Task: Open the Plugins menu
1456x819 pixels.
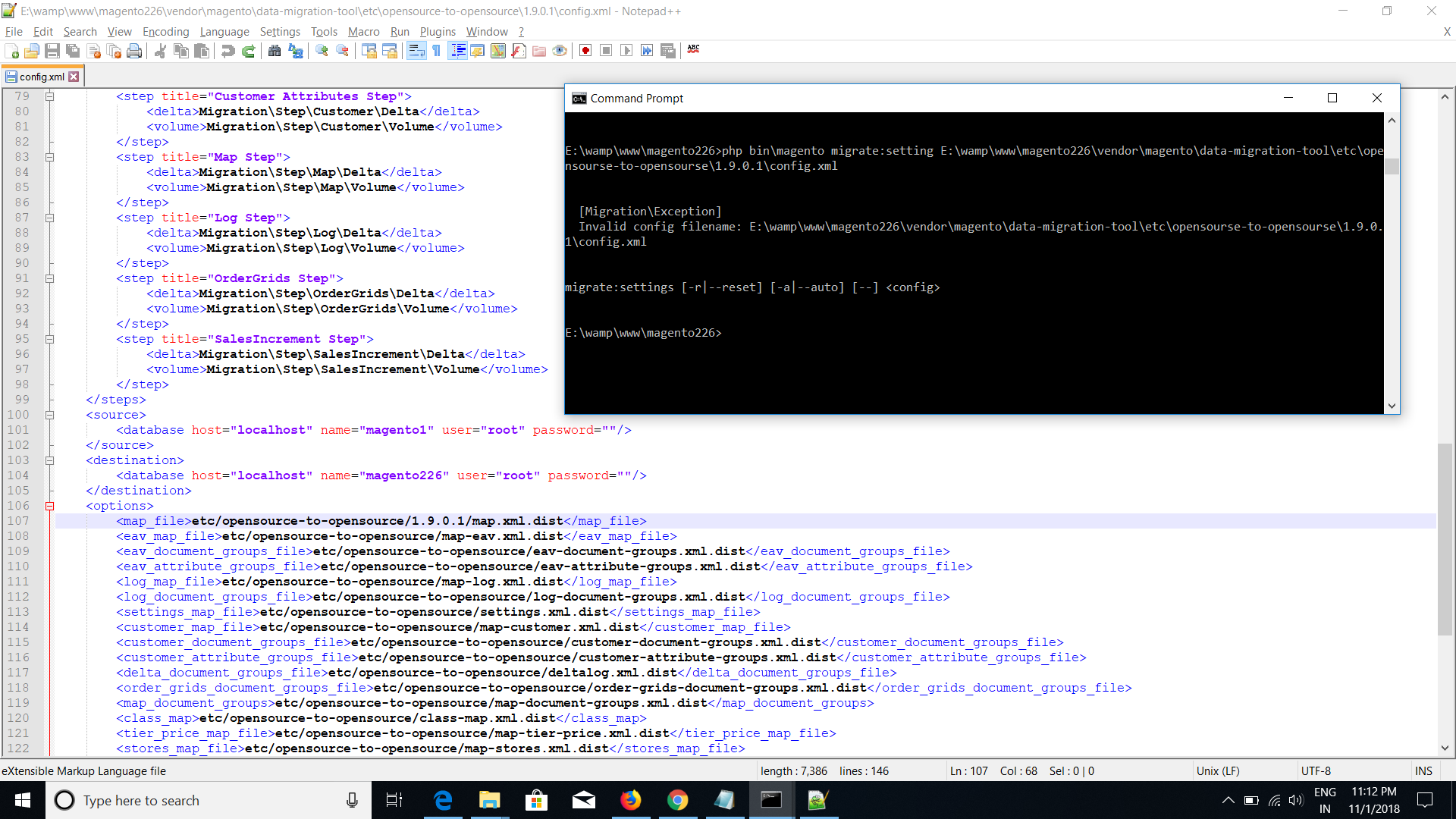Action: pos(438,32)
